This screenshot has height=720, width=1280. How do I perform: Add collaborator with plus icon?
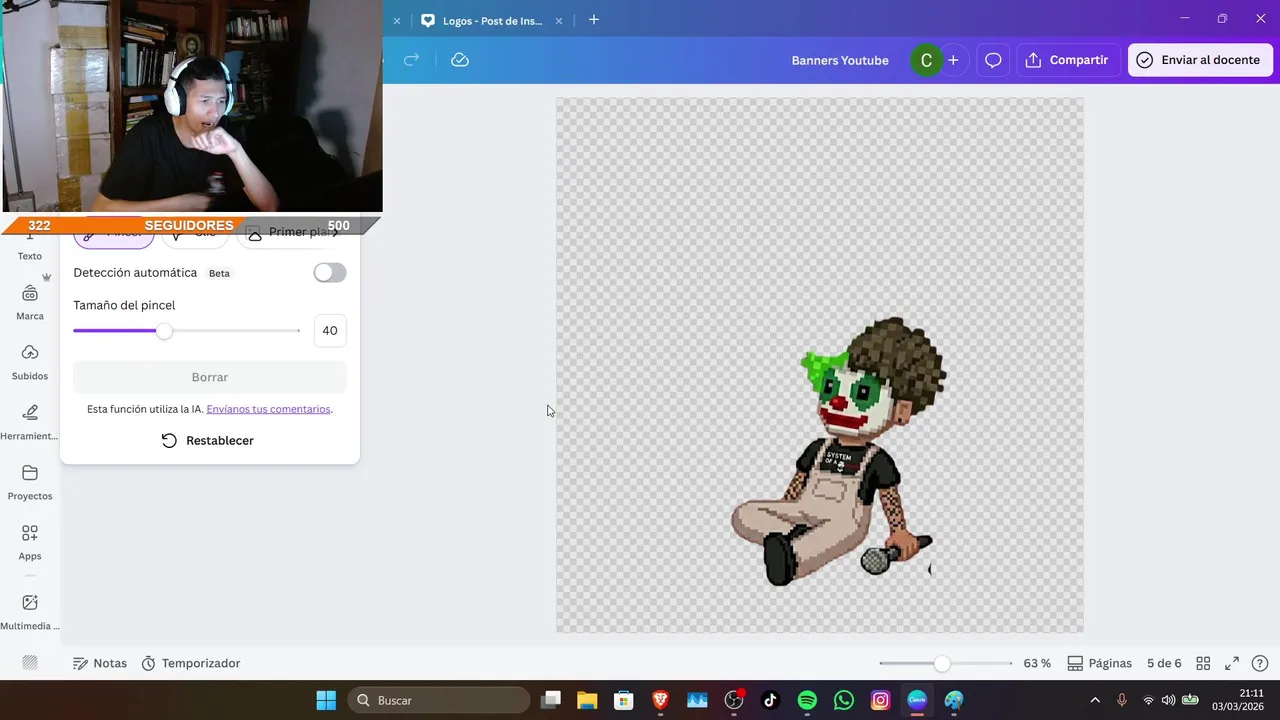[953, 60]
